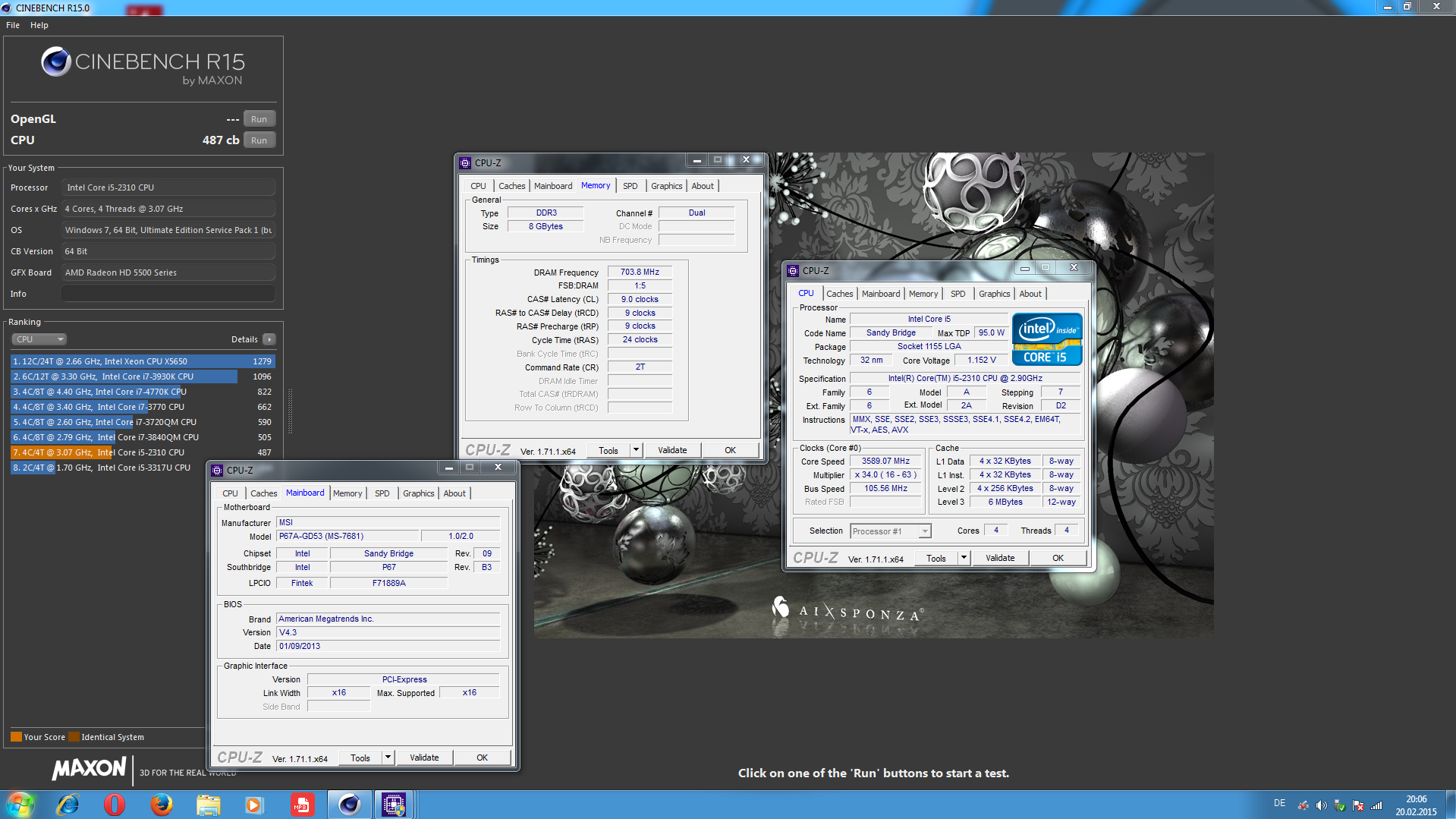This screenshot has width=1456, height=819.
Task: Click Validate in Mainboard CPU-Z window
Action: pos(424,758)
